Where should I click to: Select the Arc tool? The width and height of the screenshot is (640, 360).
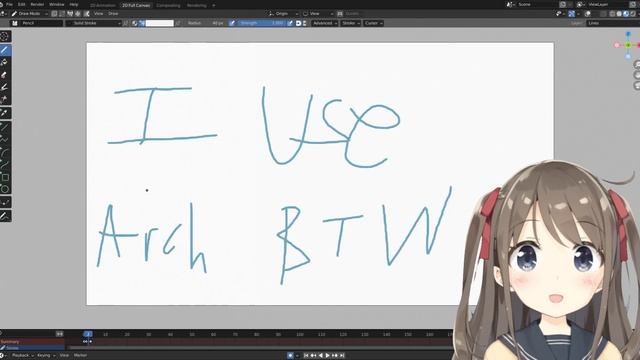click(4, 152)
